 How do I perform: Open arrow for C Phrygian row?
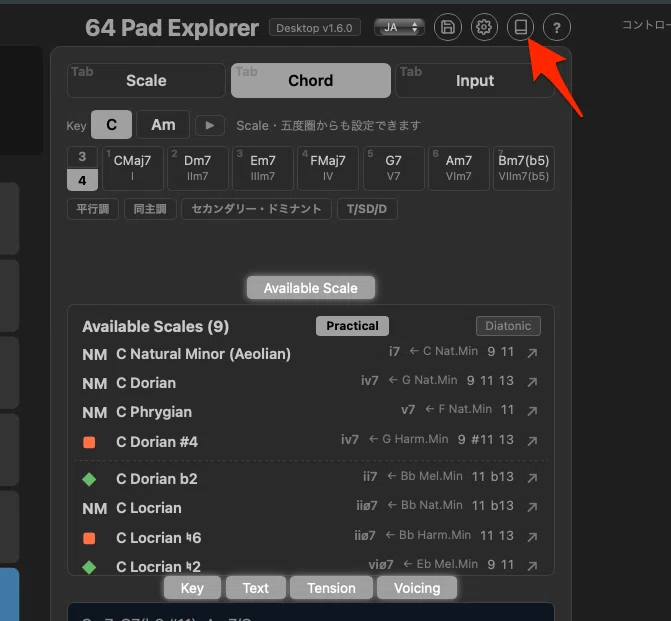(532, 411)
